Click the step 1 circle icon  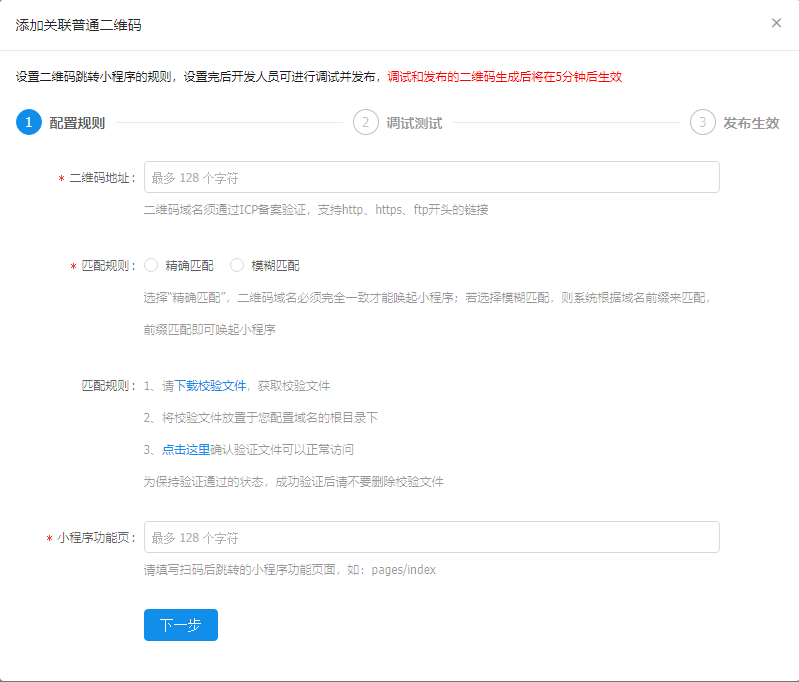click(29, 123)
